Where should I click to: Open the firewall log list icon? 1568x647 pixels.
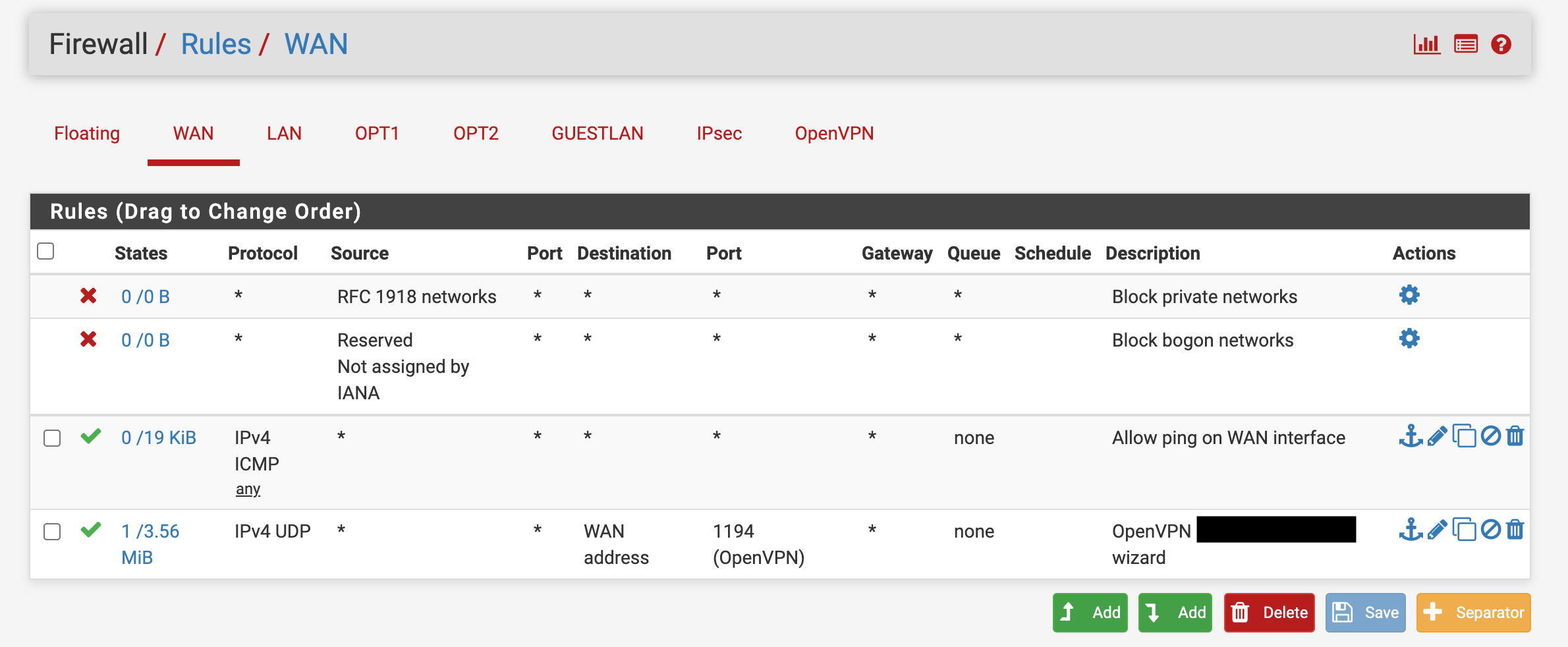point(1465,44)
